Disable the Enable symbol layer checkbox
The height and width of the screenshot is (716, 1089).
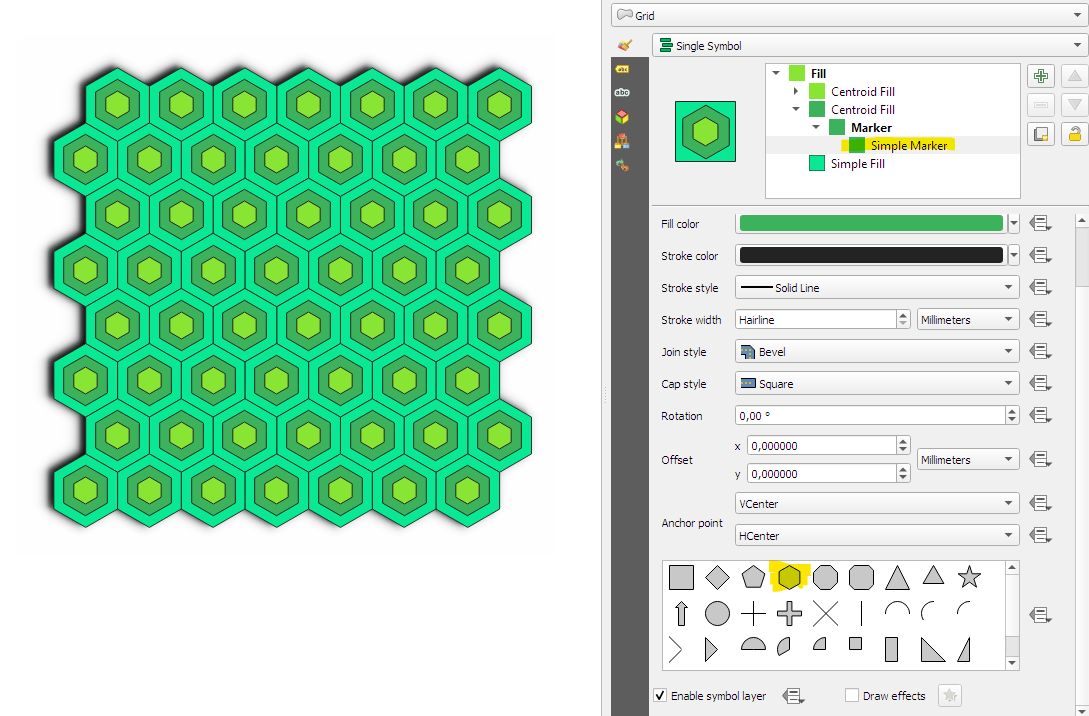660,695
